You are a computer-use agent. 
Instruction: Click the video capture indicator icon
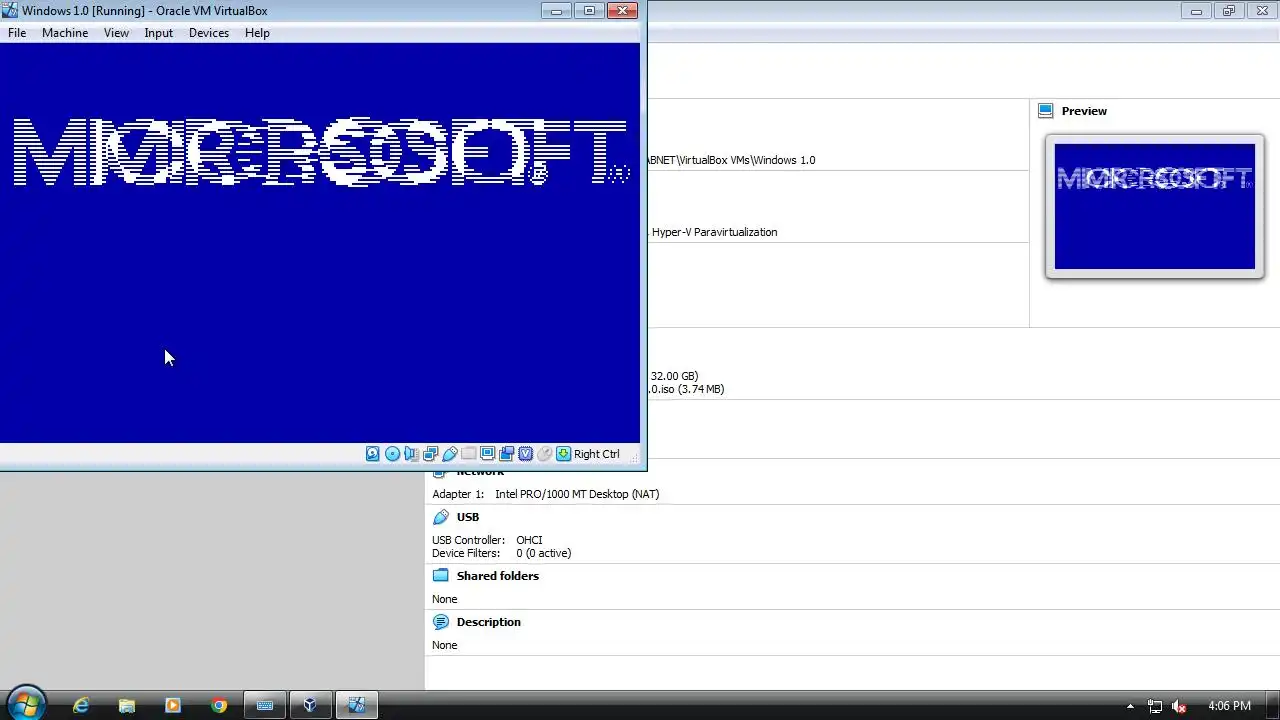(x=506, y=454)
